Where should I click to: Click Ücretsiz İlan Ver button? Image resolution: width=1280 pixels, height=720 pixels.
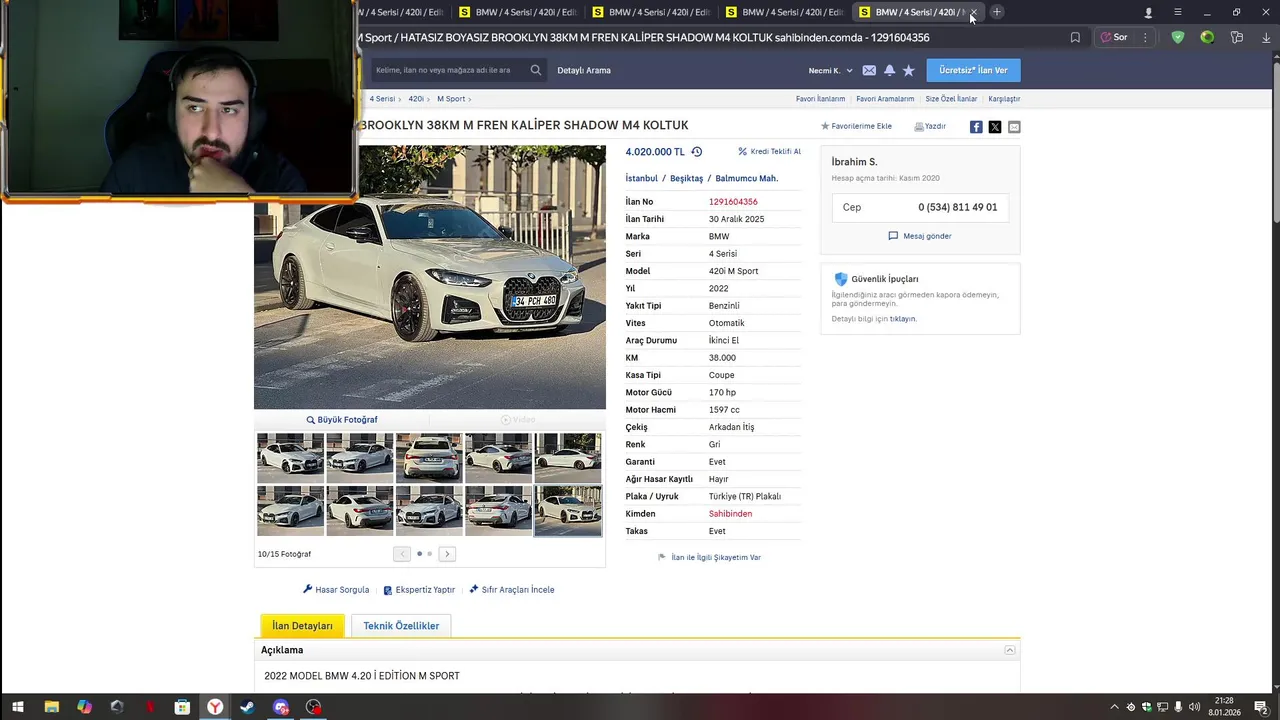point(973,70)
